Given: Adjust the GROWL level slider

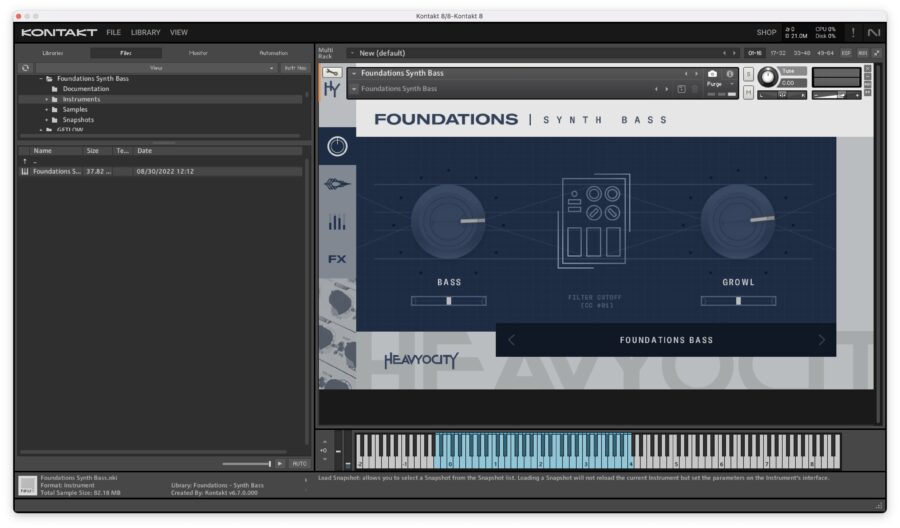Looking at the screenshot, I should [738, 301].
